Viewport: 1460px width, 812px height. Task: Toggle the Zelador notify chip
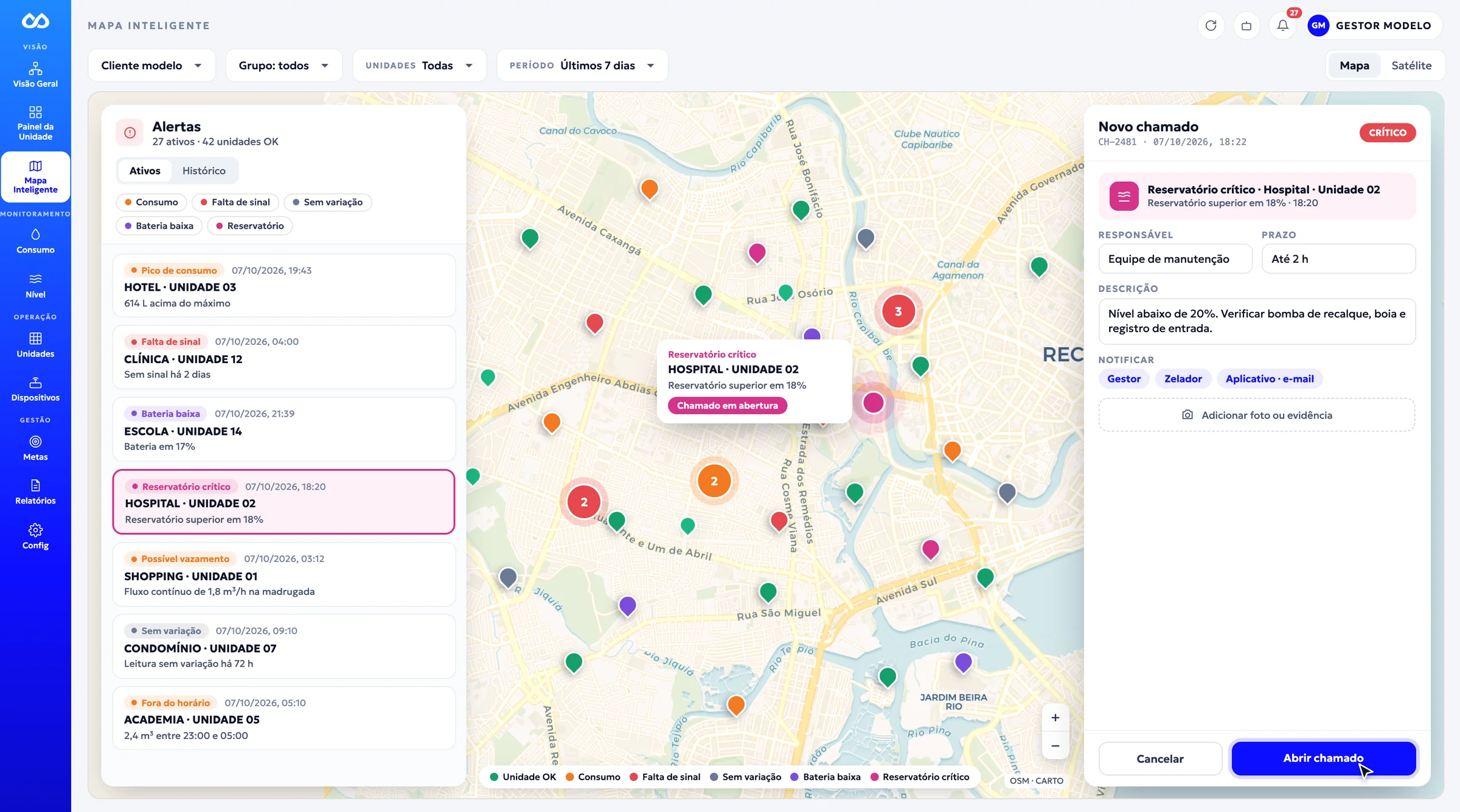pos(1183,378)
